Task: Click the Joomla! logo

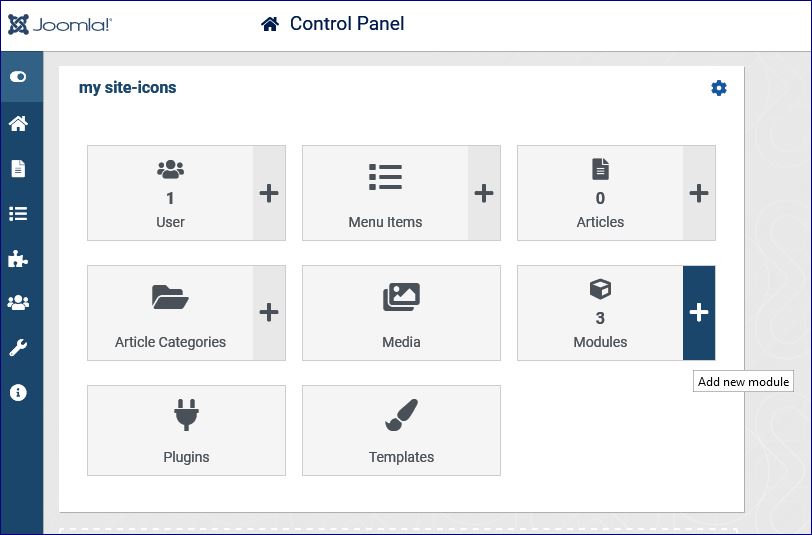Action: tap(60, 24)
